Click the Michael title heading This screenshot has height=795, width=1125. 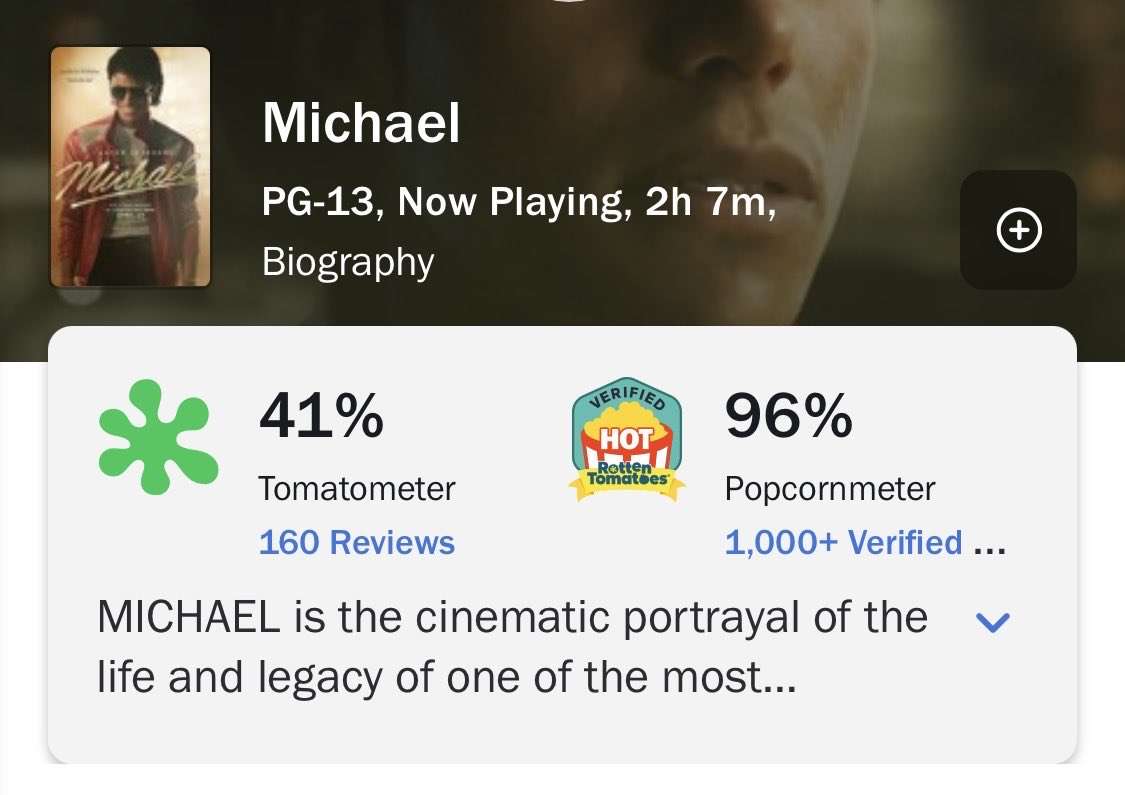pos(360,123)
